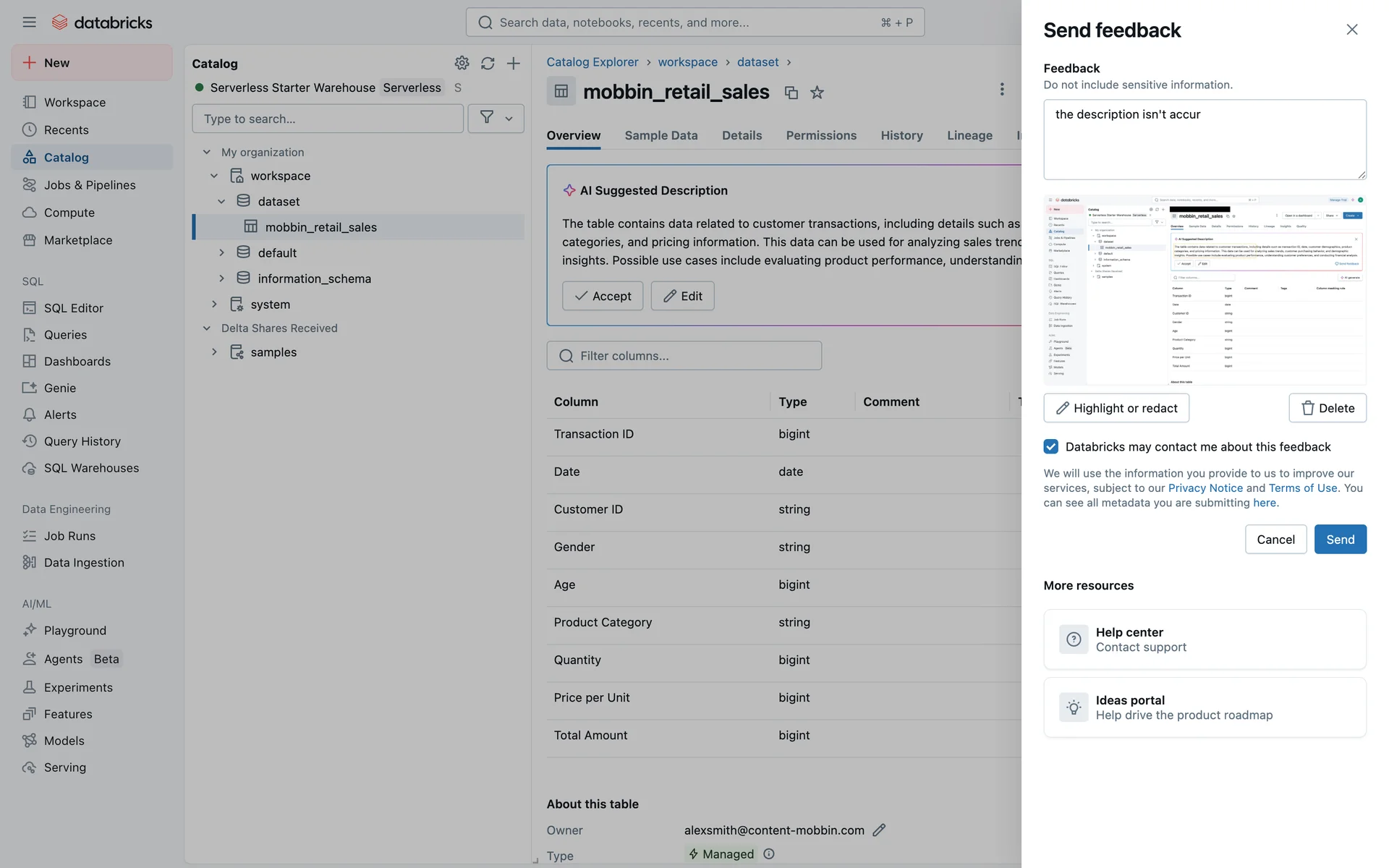The width and height of the screenshot is (1389, 868).
Task: Edit the table owner with pencil icon
Action: 879,830
